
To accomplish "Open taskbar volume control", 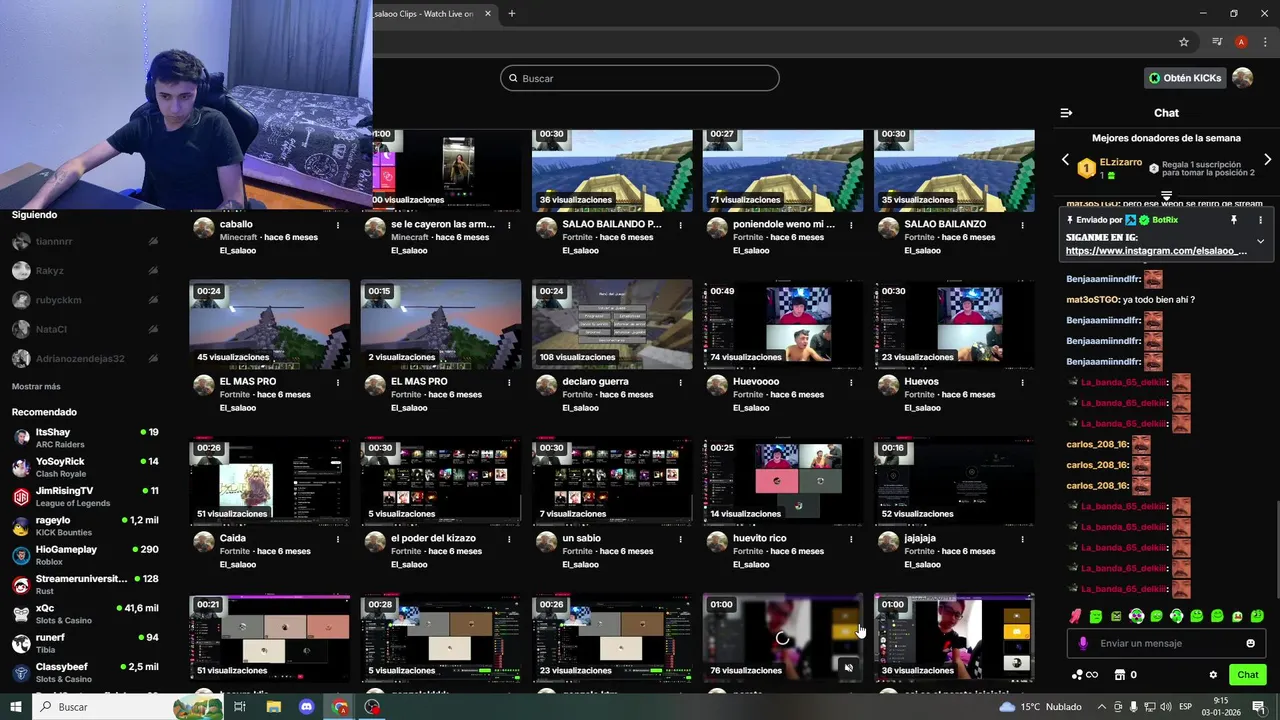I will coord(1166,707).
